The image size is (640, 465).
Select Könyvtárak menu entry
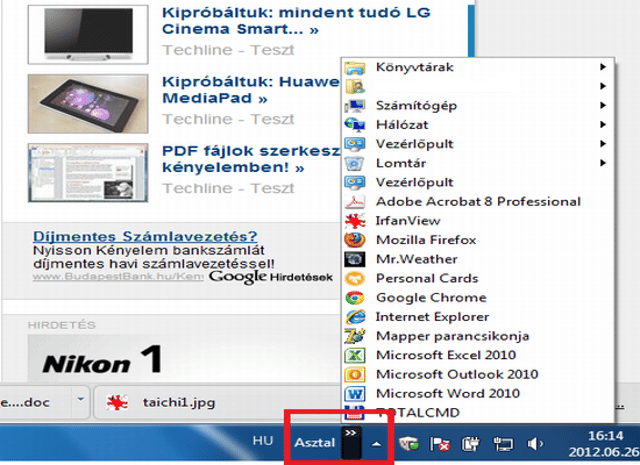[476, 67]
